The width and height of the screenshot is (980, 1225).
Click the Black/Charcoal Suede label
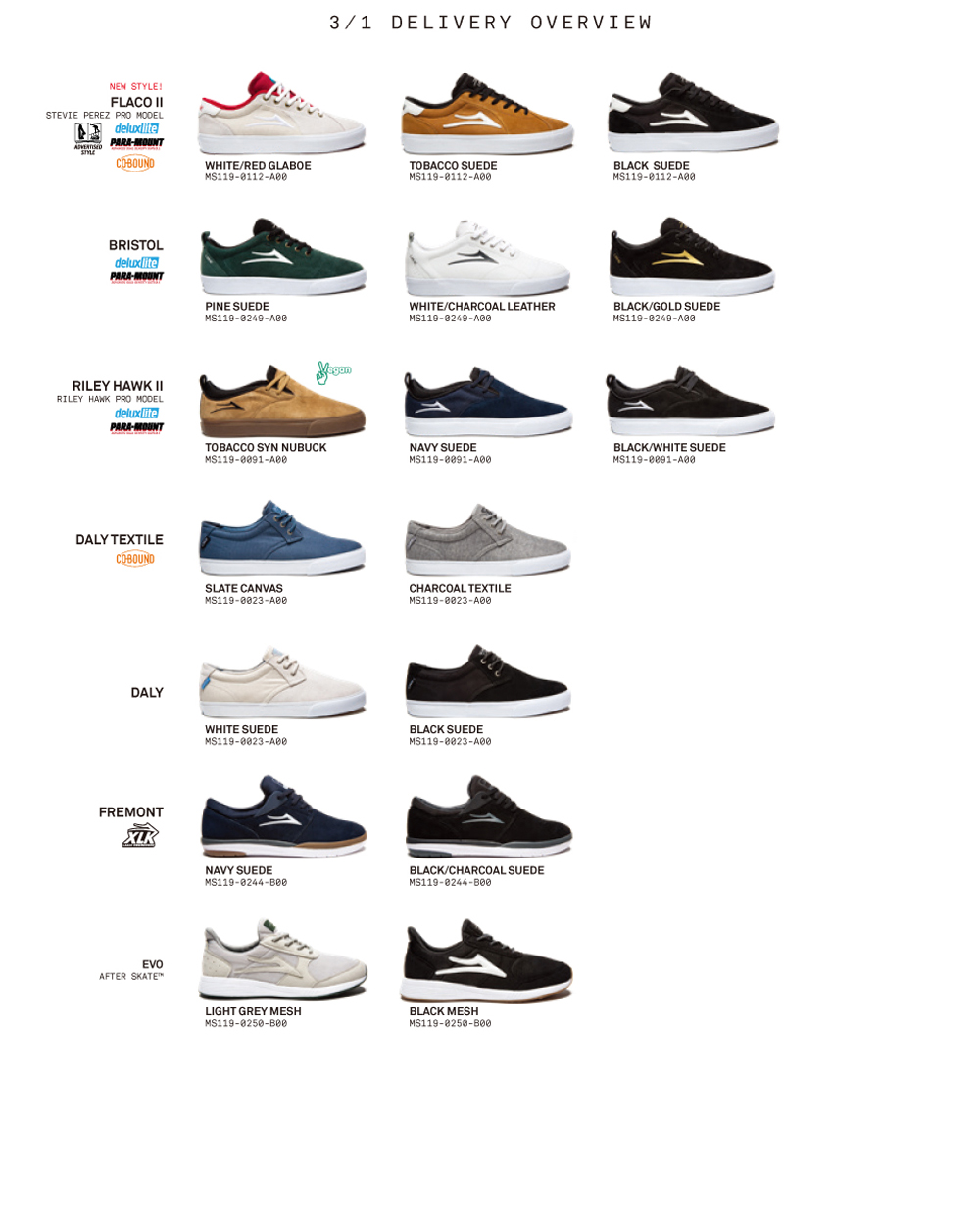(x=476, y=870)
